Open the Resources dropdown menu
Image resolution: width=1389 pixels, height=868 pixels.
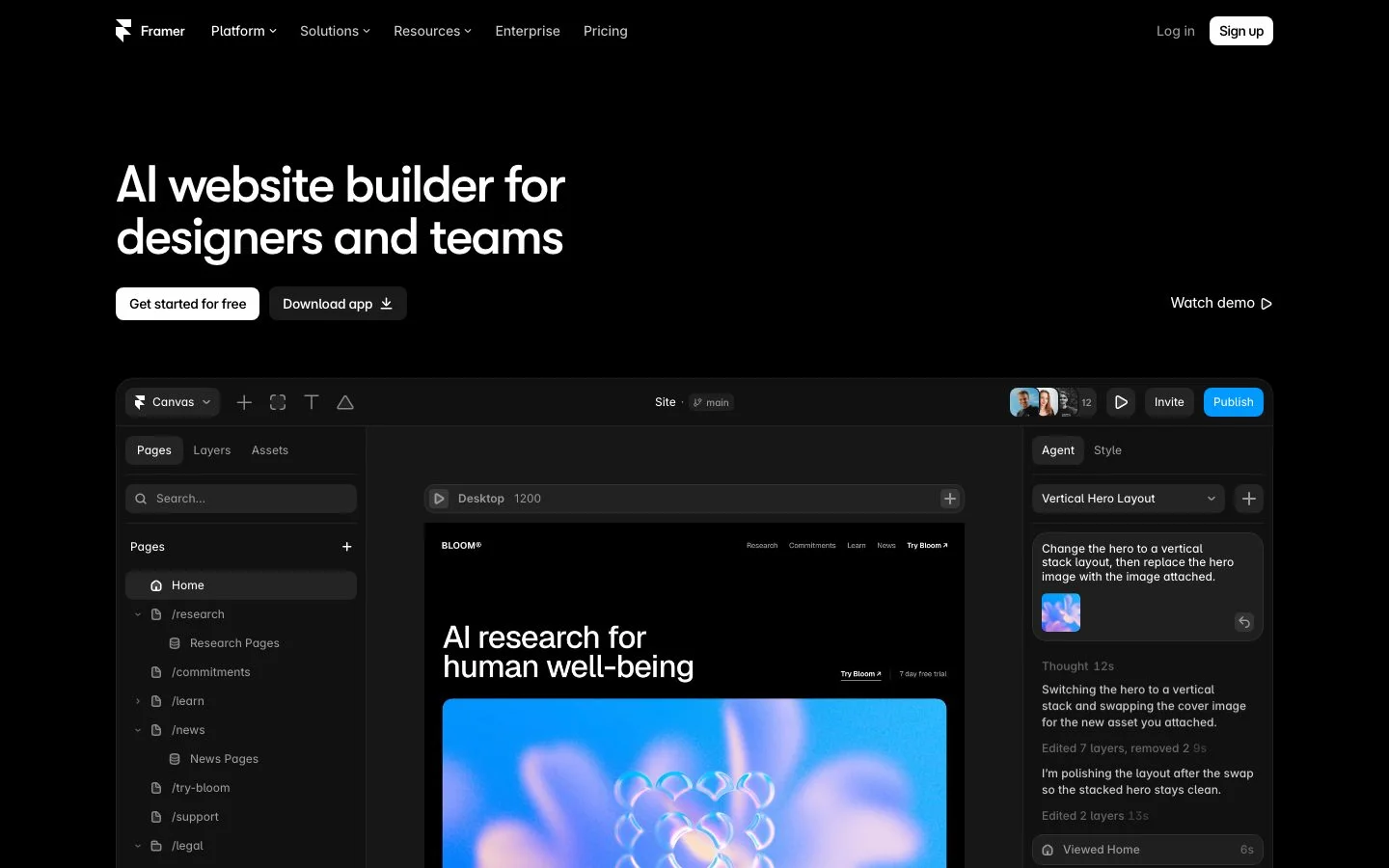click(432, 31)
